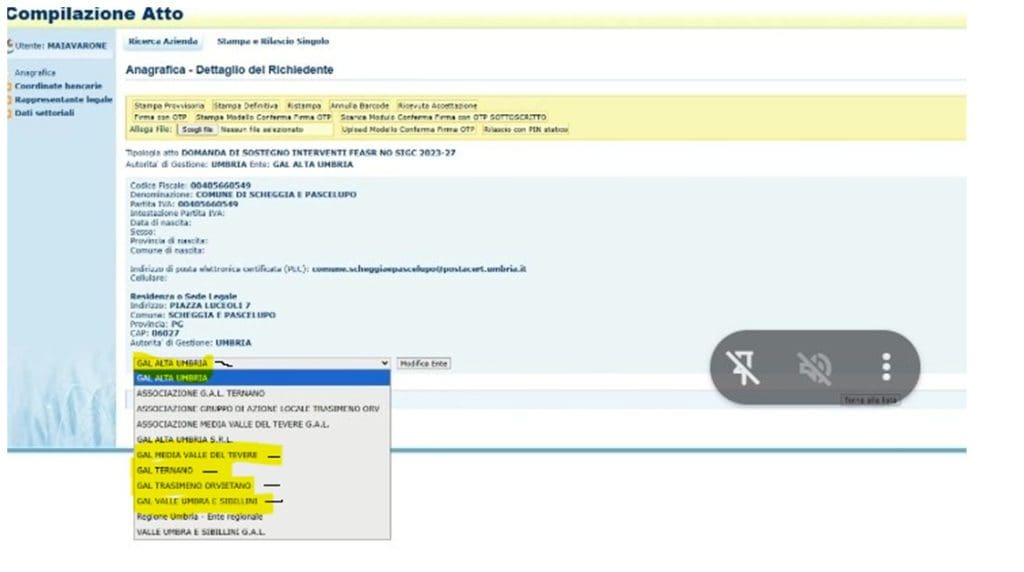Collapse the Ente dropdown via its arrow

click(x=385, y=363)
